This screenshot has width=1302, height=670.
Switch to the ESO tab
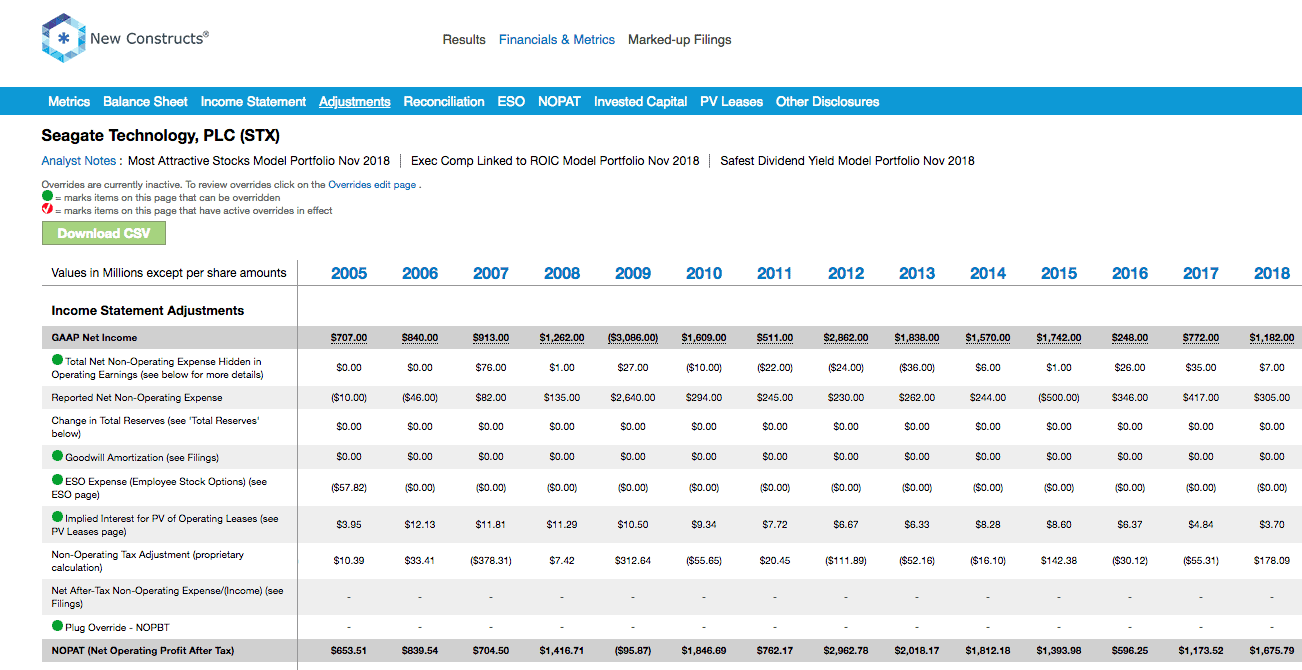[511, 102]
